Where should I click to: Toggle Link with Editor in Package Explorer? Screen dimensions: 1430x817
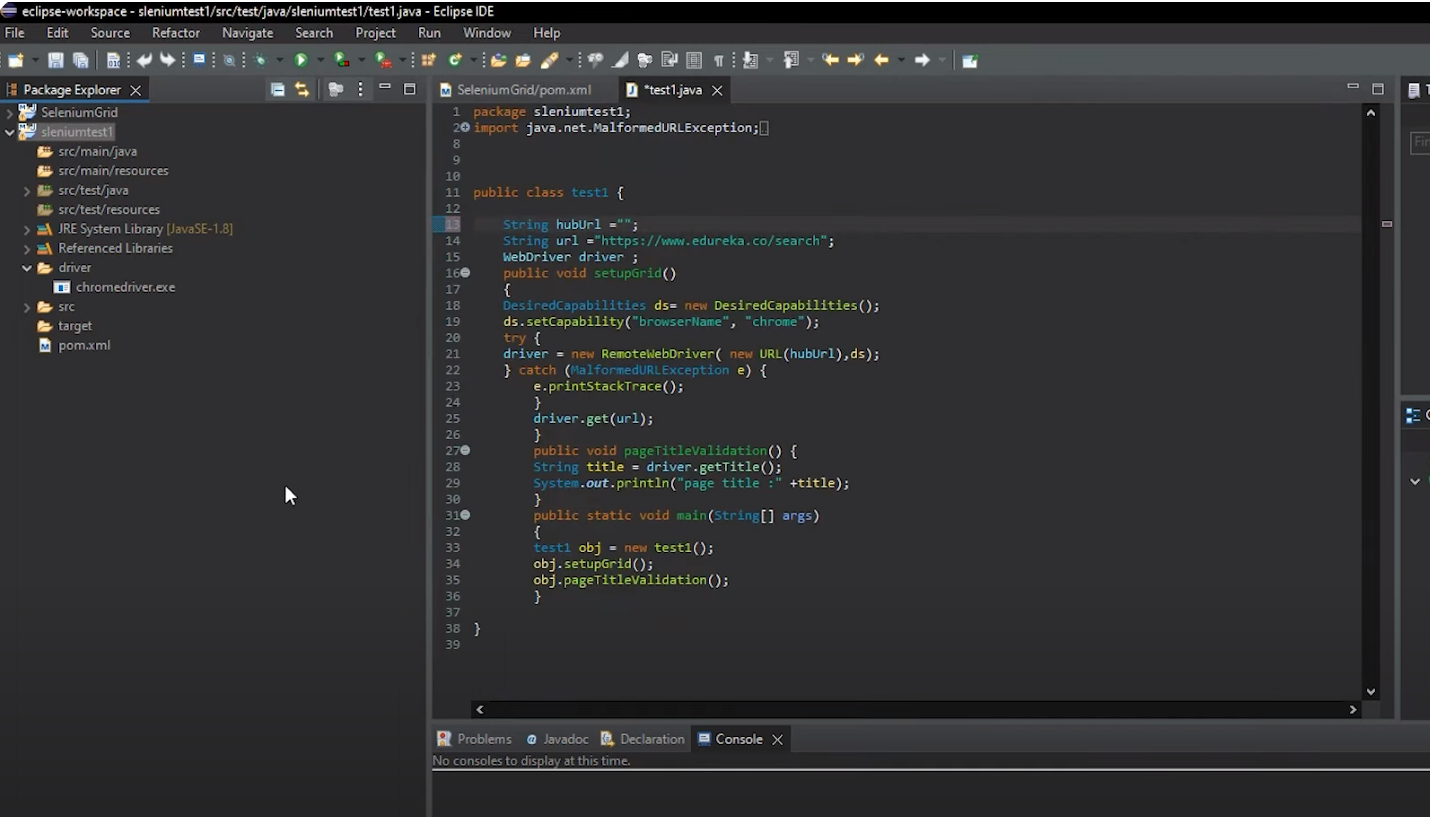[x=302, y=89]
